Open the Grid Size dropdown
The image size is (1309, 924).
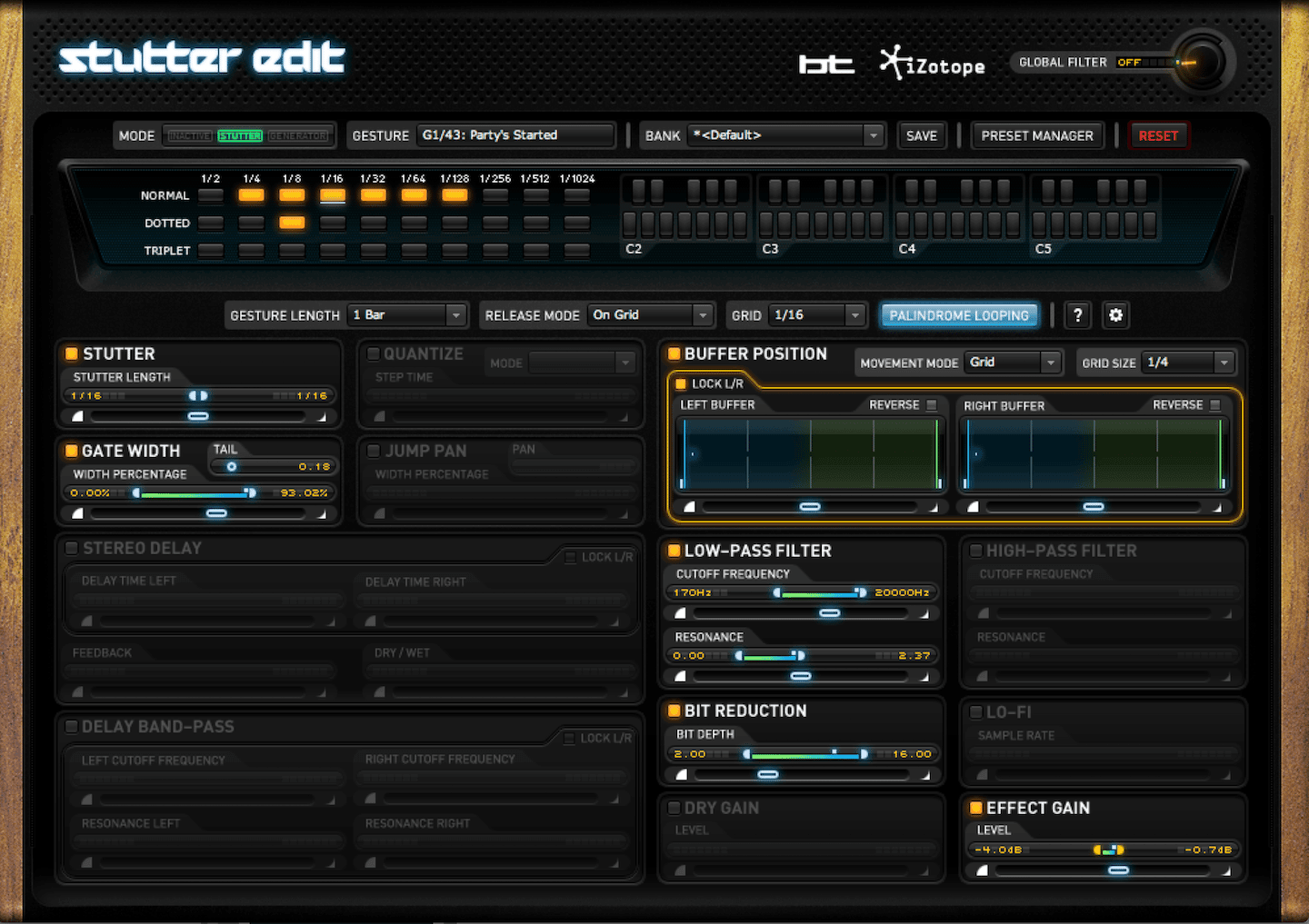pyautogui.click(x=1188, y=363)
